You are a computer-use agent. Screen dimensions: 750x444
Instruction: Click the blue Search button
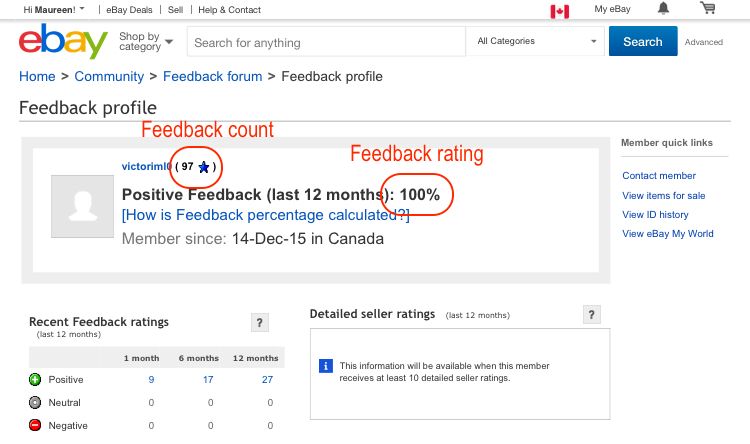pyautogui.click(x=642, y=42)
